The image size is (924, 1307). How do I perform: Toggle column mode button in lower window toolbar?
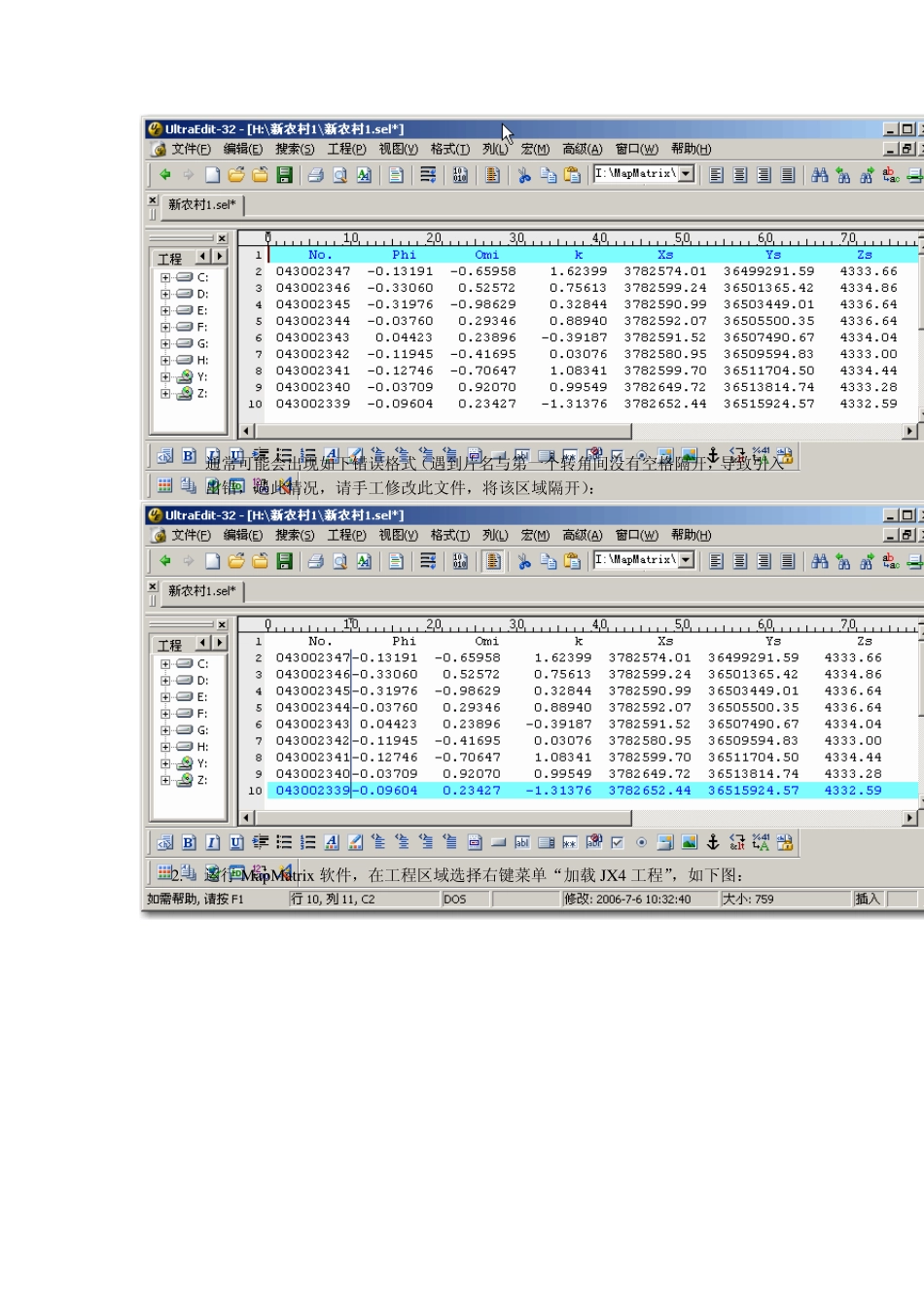click(493, 561)
